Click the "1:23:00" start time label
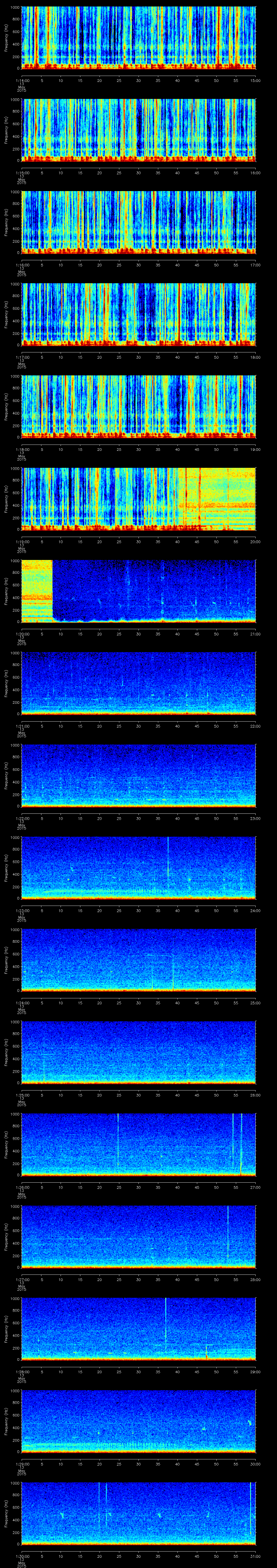The width and height of the screenshot is (277, 1568). [22, 910]
